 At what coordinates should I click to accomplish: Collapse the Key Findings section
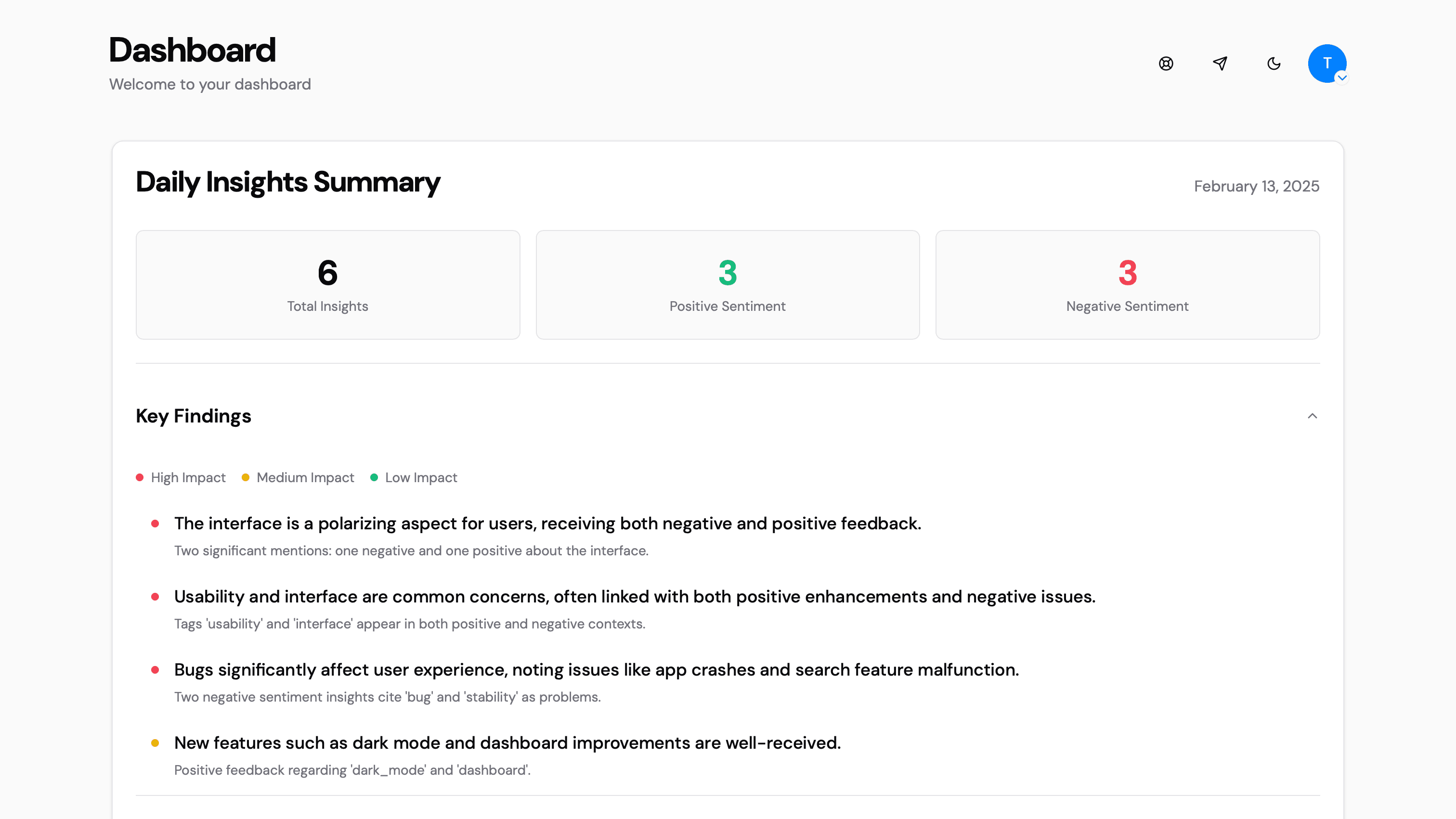[1312, 416]
